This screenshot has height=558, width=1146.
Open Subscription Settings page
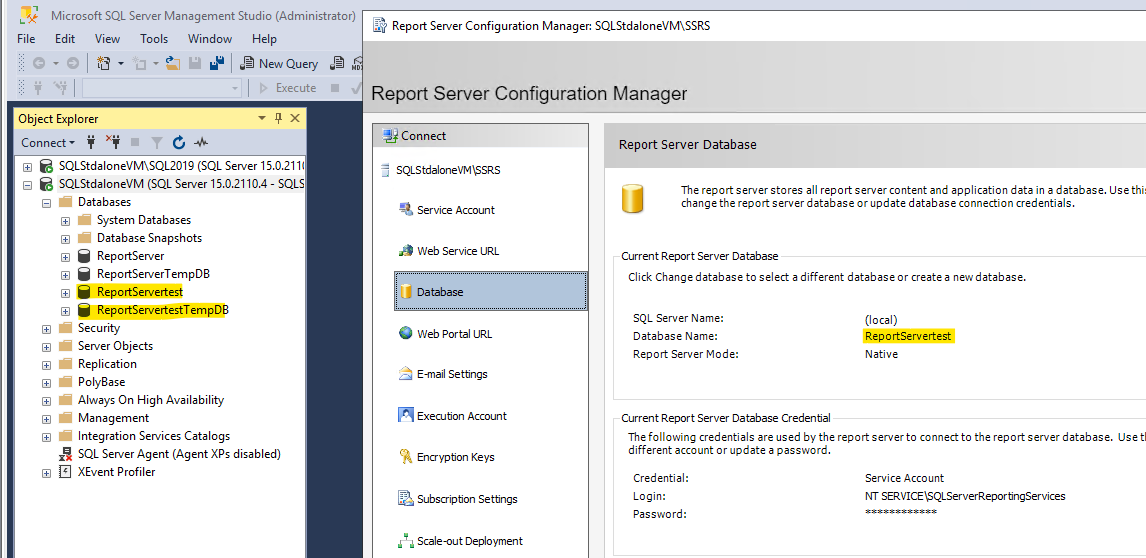[458, 499]
